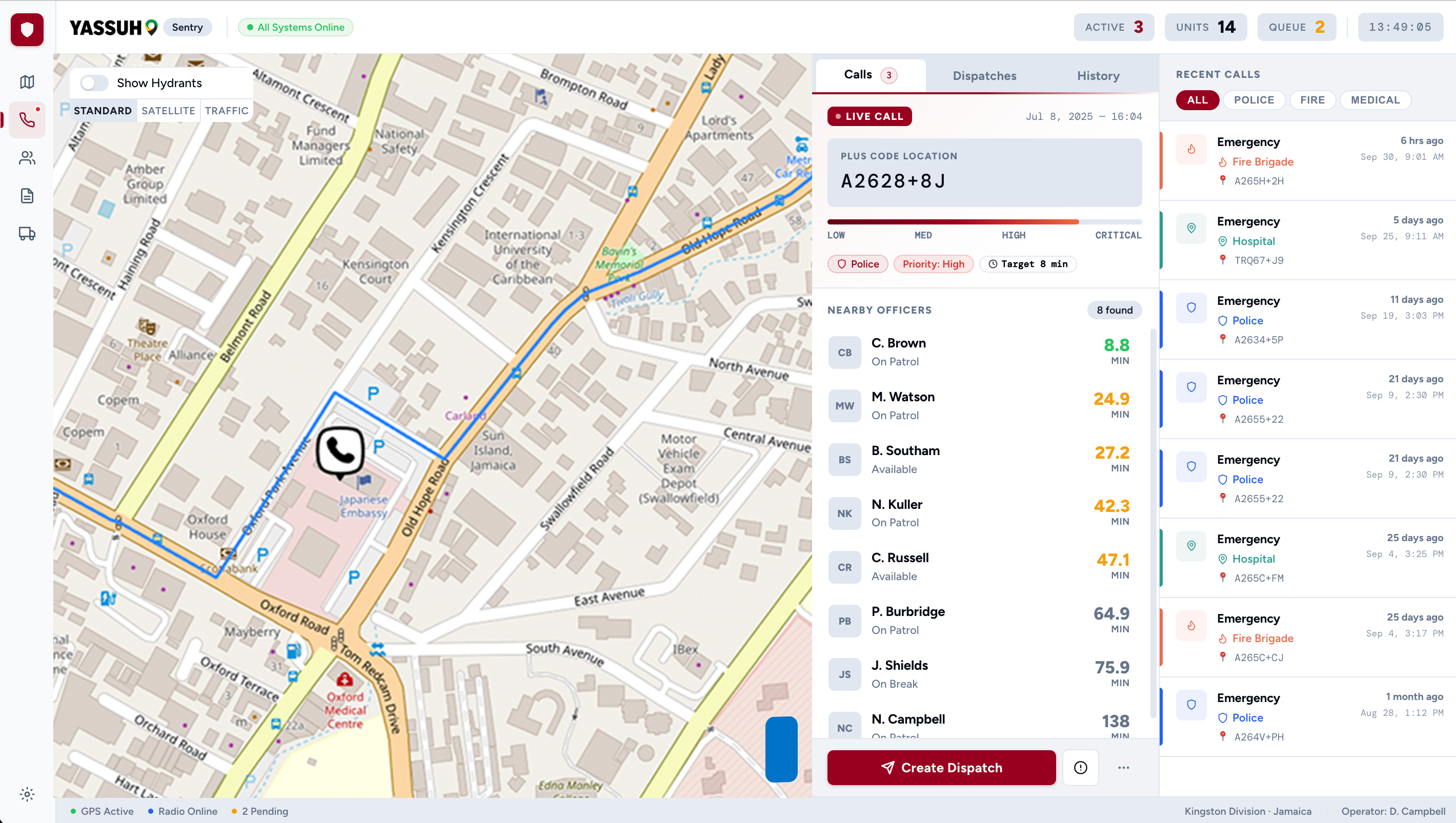Open the vehicles truck icon in sidebar
The width and height of the screenshot is (1456, 823).
[27, 234]
